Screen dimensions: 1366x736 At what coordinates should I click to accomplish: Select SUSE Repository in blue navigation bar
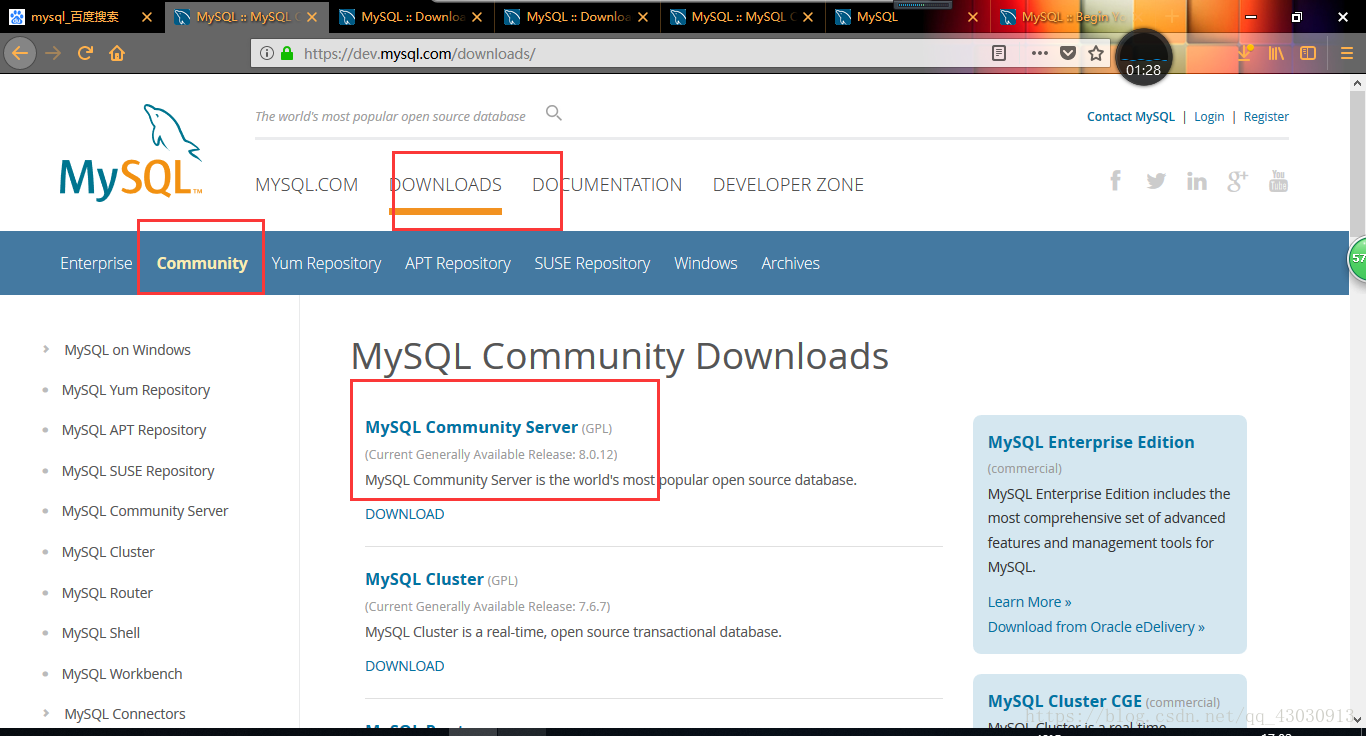tap(592, 263)
